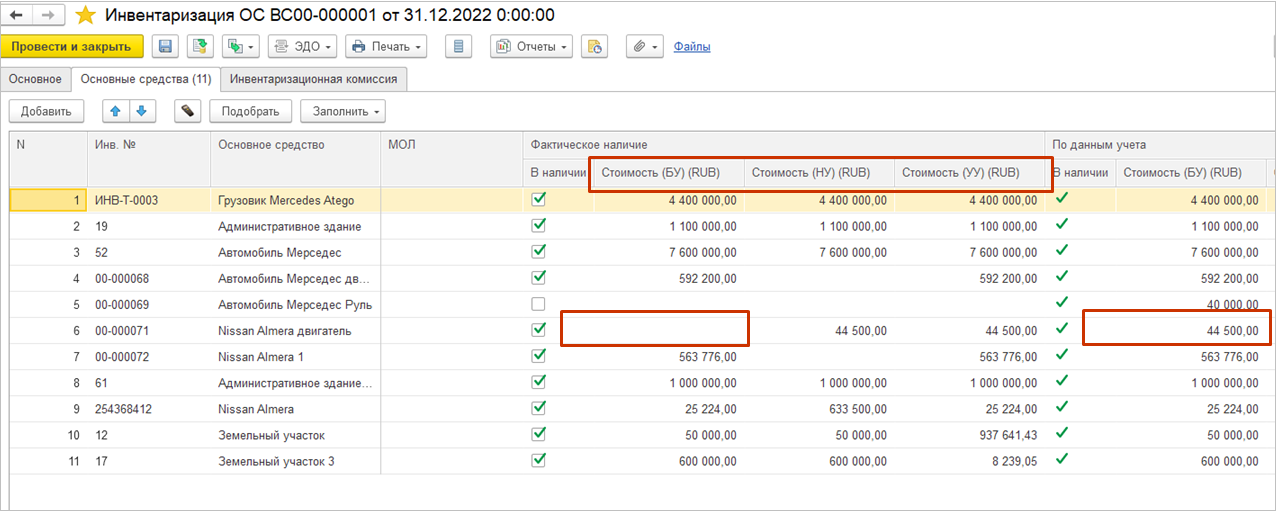This screenshot has width=1276, height=511.
Task: Add document to favorites with star icon
Action: 85,15
